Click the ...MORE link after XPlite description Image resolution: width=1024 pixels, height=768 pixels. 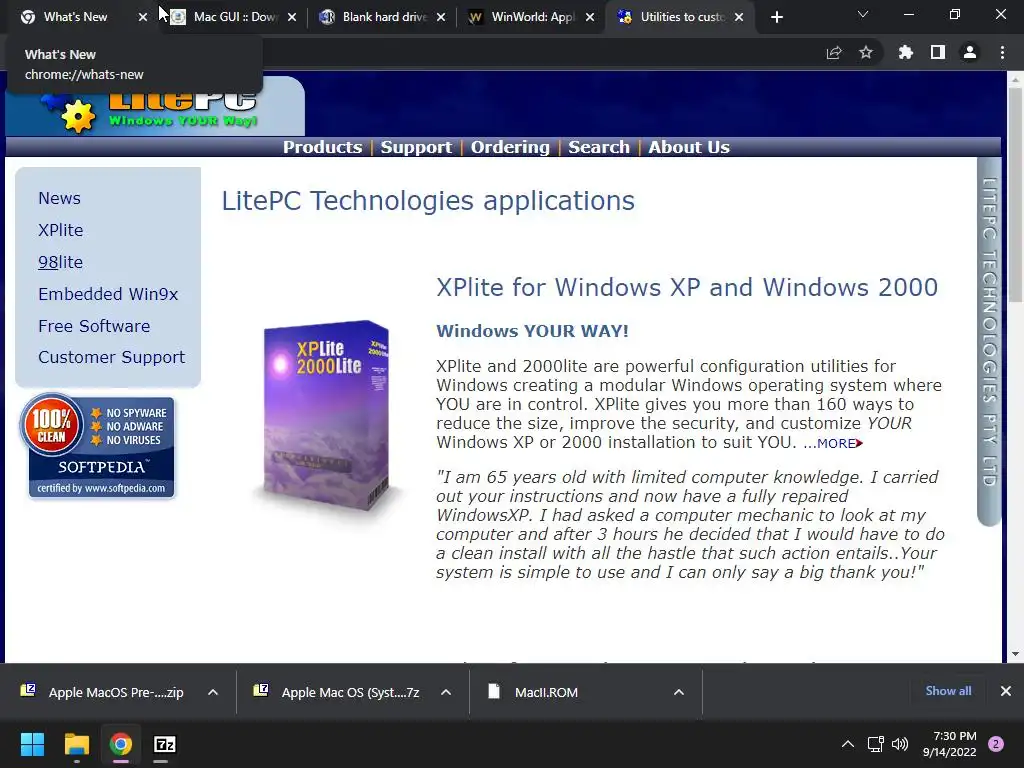[833, 443]
